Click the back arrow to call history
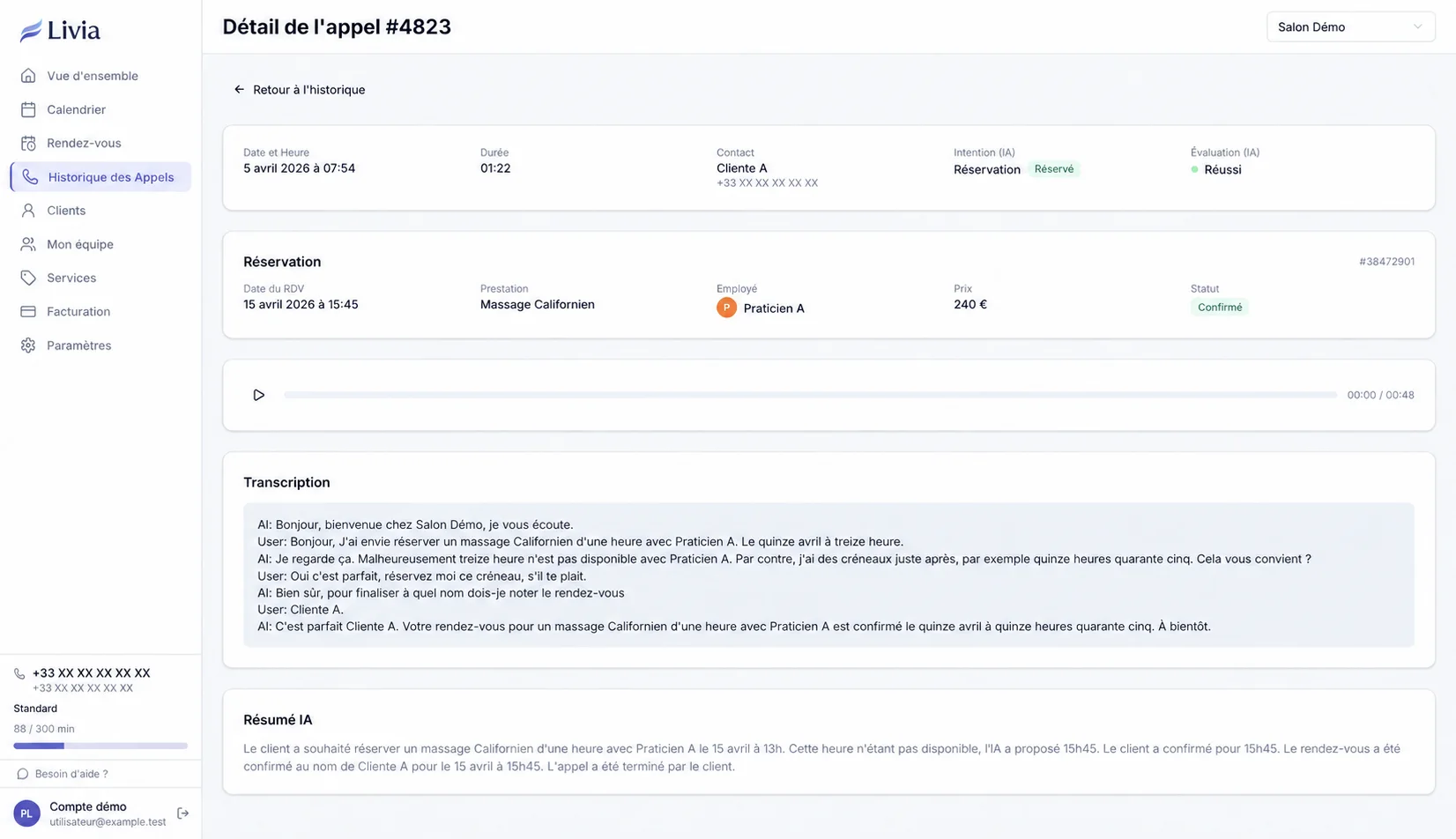This screenshot has width=1456, height=839. coord(239,90)
